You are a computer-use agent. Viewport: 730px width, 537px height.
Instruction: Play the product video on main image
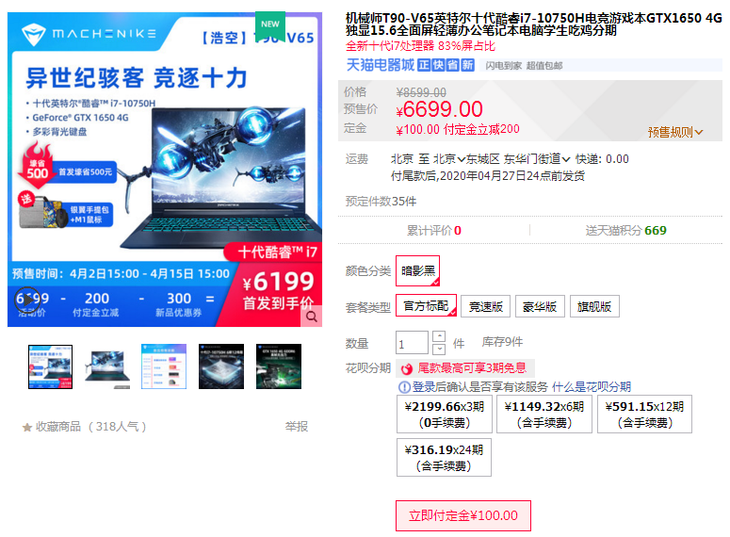tap(27, 300)
